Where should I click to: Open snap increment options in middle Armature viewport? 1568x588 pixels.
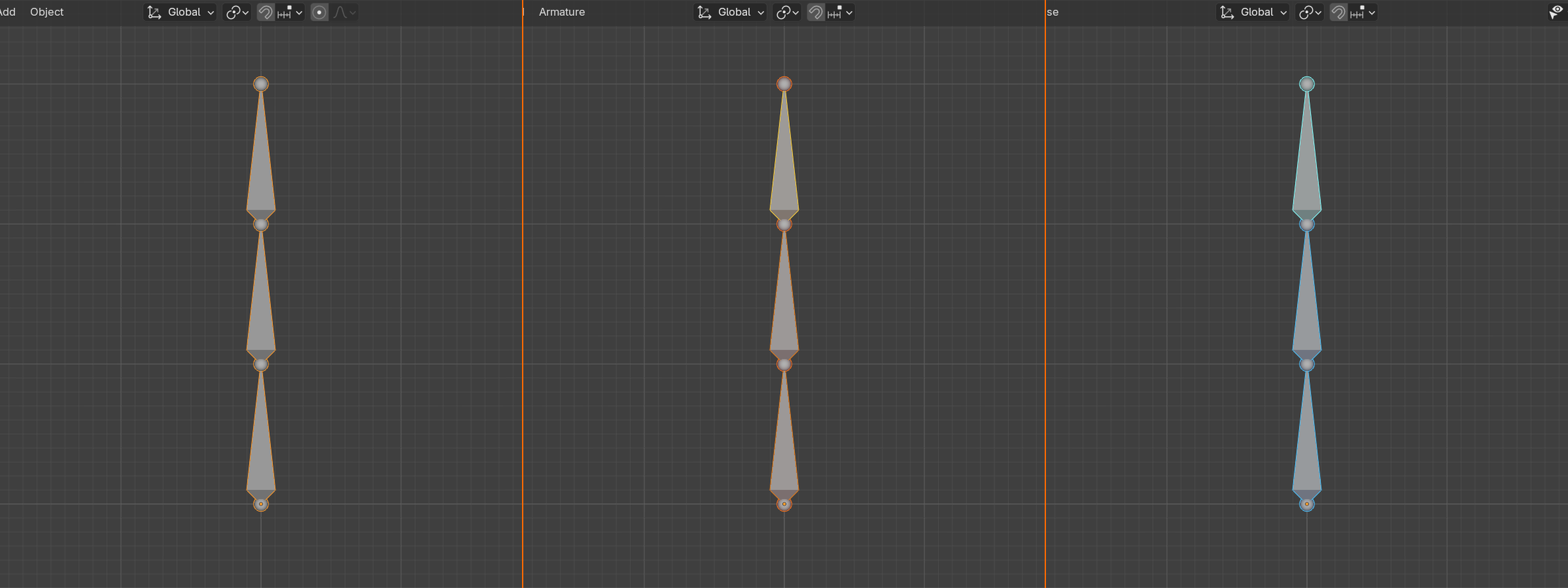[x=840, y=12]
